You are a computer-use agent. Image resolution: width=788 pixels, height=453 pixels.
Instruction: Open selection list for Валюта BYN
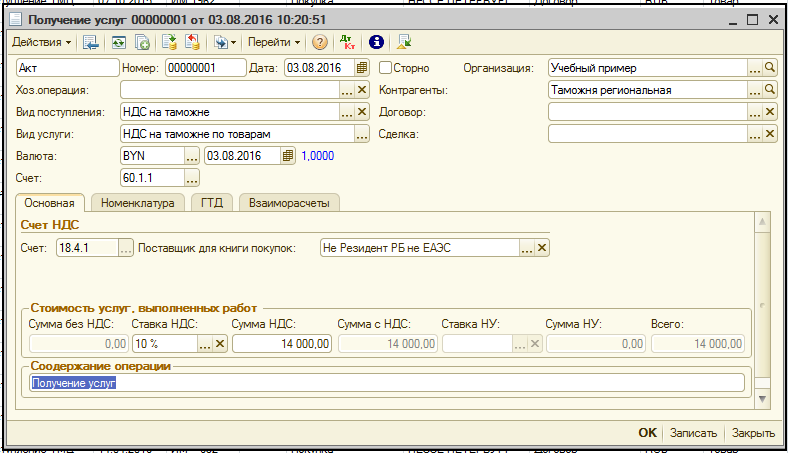pos(192,156)
